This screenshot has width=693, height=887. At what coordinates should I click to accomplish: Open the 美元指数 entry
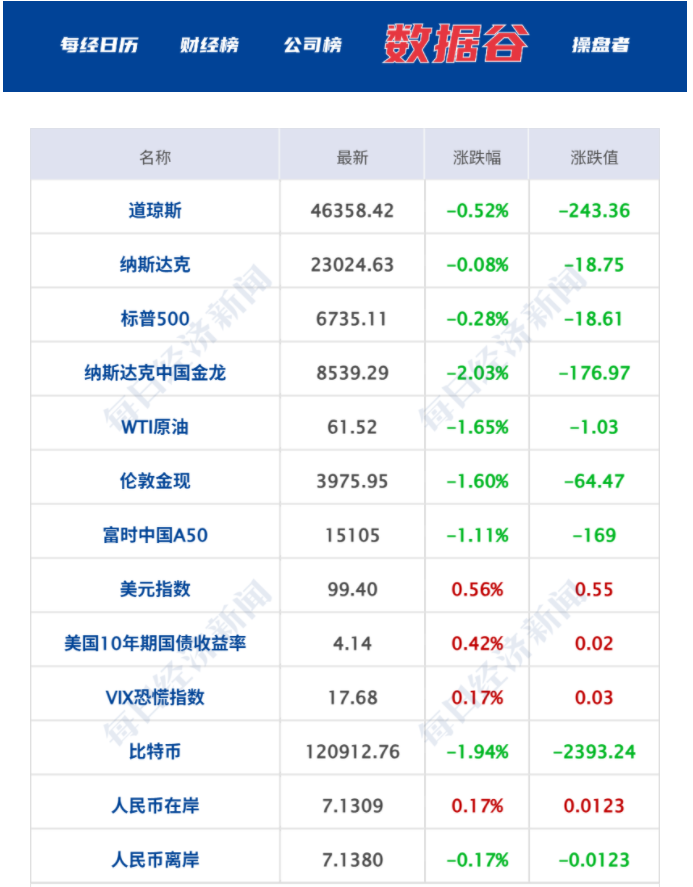pos(155,589)
